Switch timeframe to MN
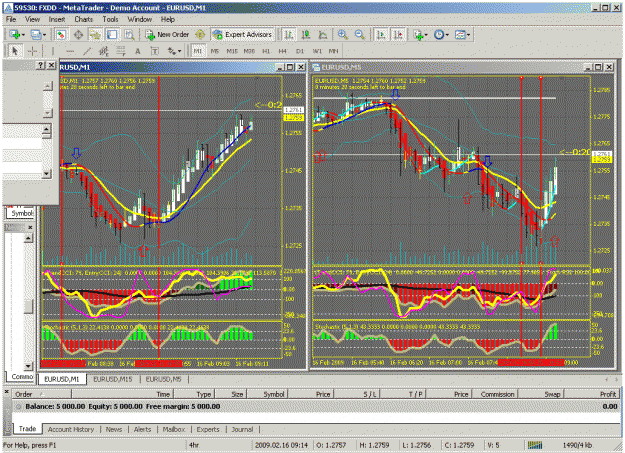 [334, 51]
